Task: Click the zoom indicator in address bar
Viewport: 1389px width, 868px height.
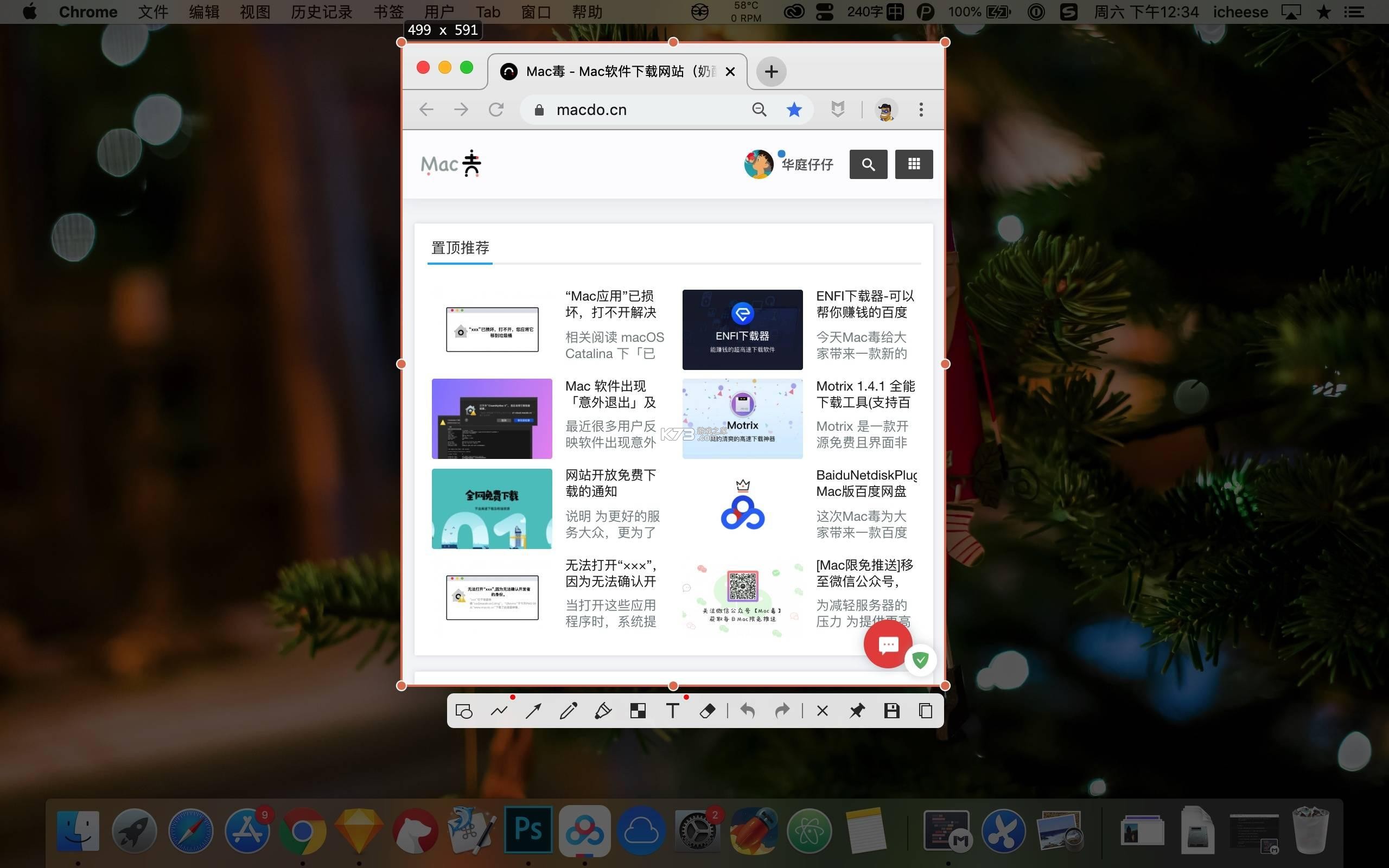Action: (759, 109)
